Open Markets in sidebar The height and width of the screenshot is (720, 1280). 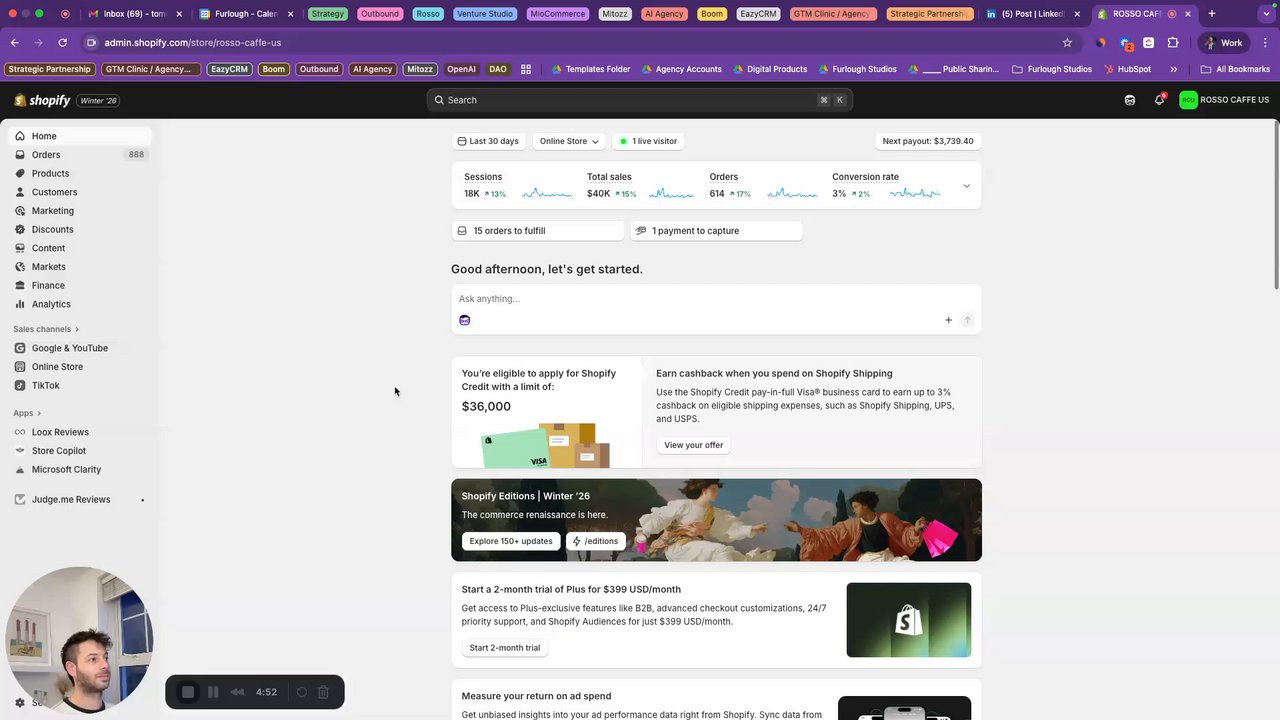tap(78, 267)
